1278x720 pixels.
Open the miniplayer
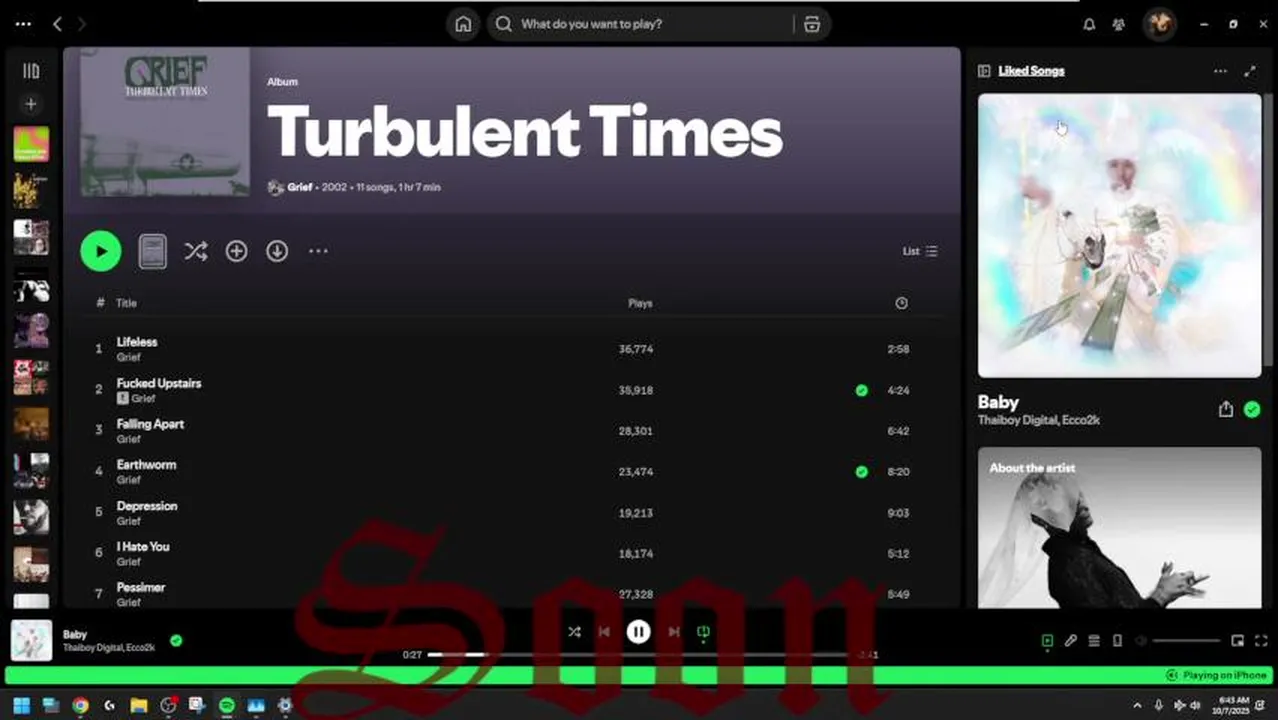coord(1237,641)
